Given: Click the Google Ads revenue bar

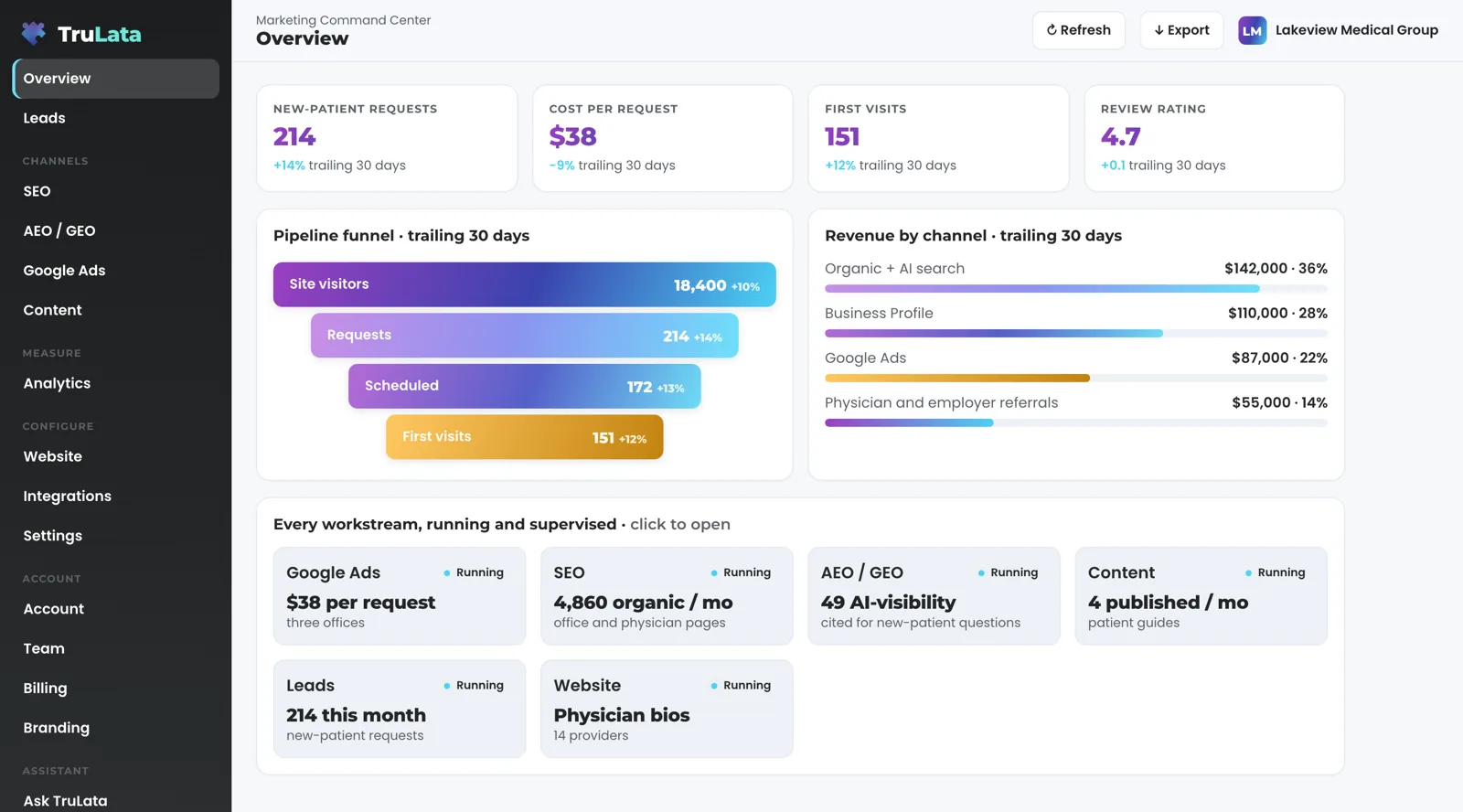Looking at the screenshot, I should (x=1076, y=378).
